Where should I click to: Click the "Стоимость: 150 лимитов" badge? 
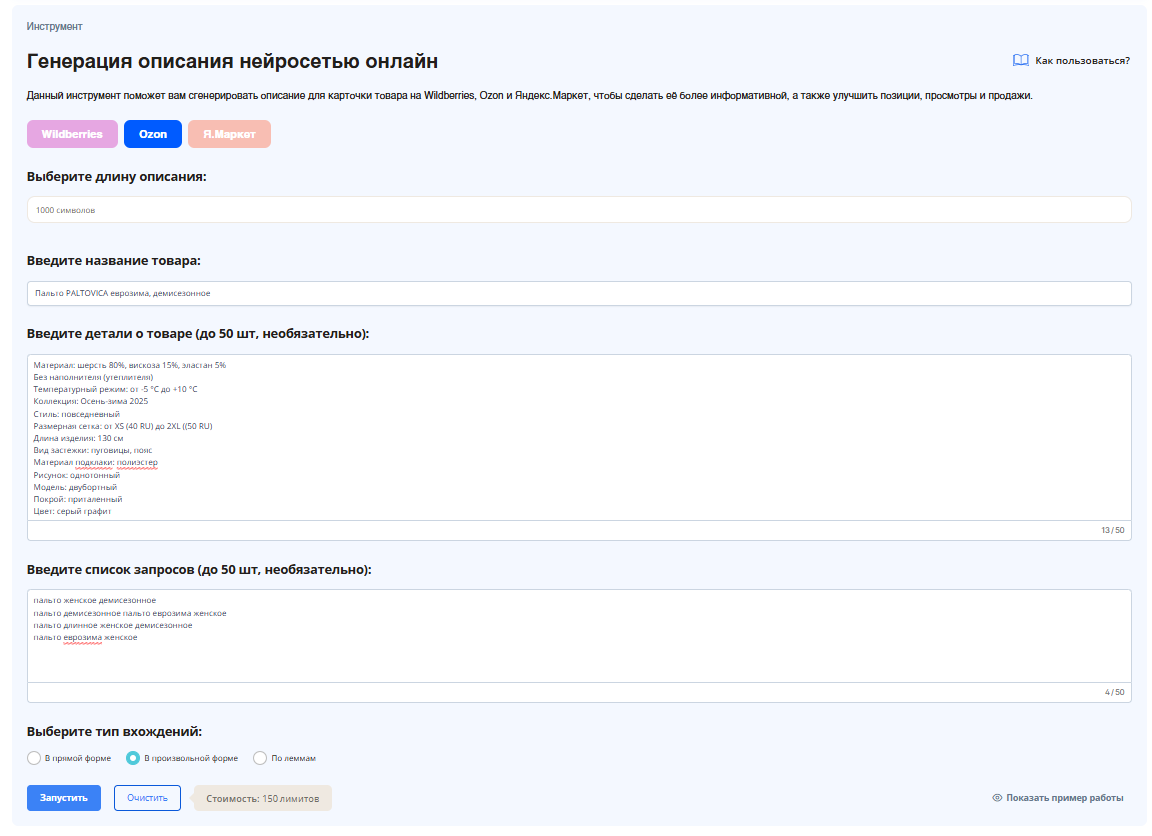[262, 799]
